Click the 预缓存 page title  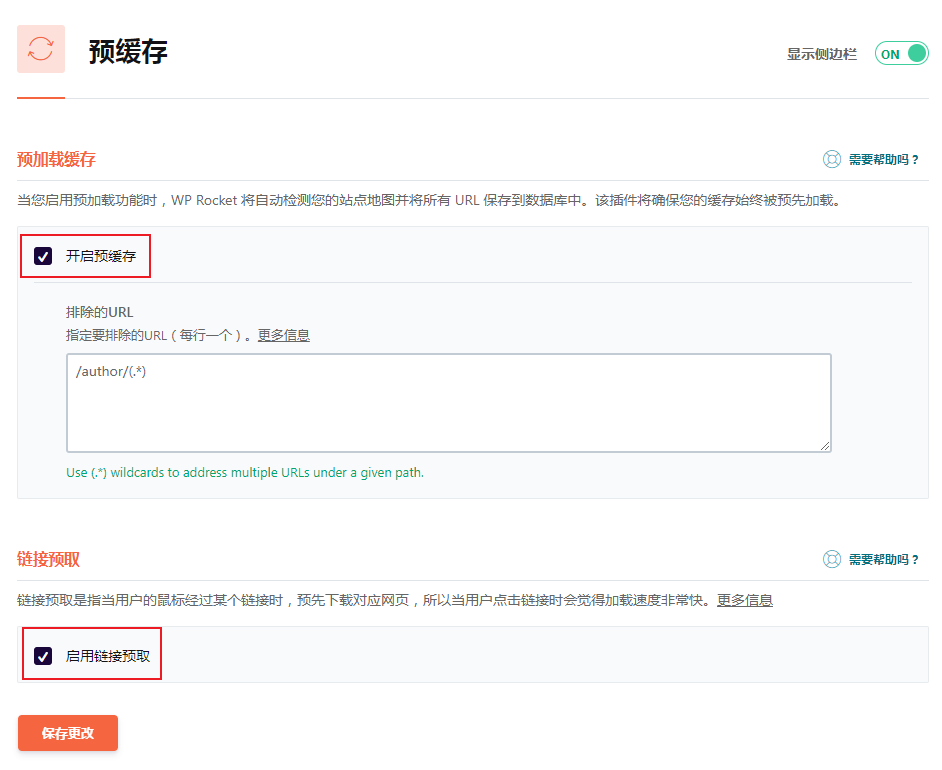click(x=128, y=51)
